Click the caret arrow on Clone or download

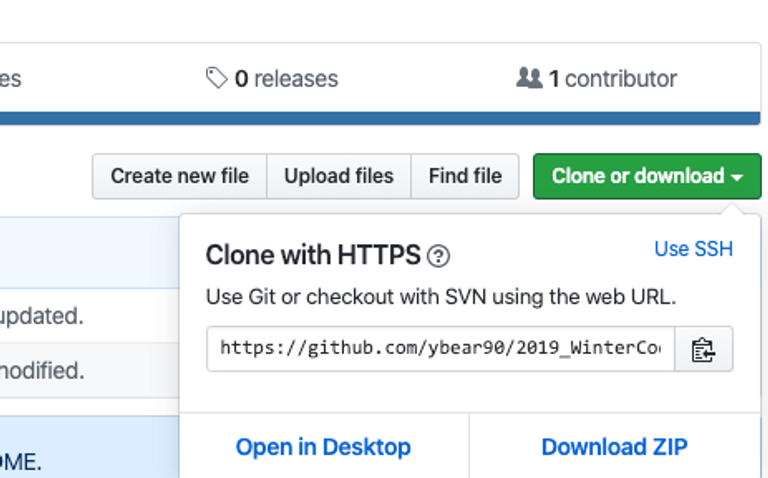coord(737,177)
